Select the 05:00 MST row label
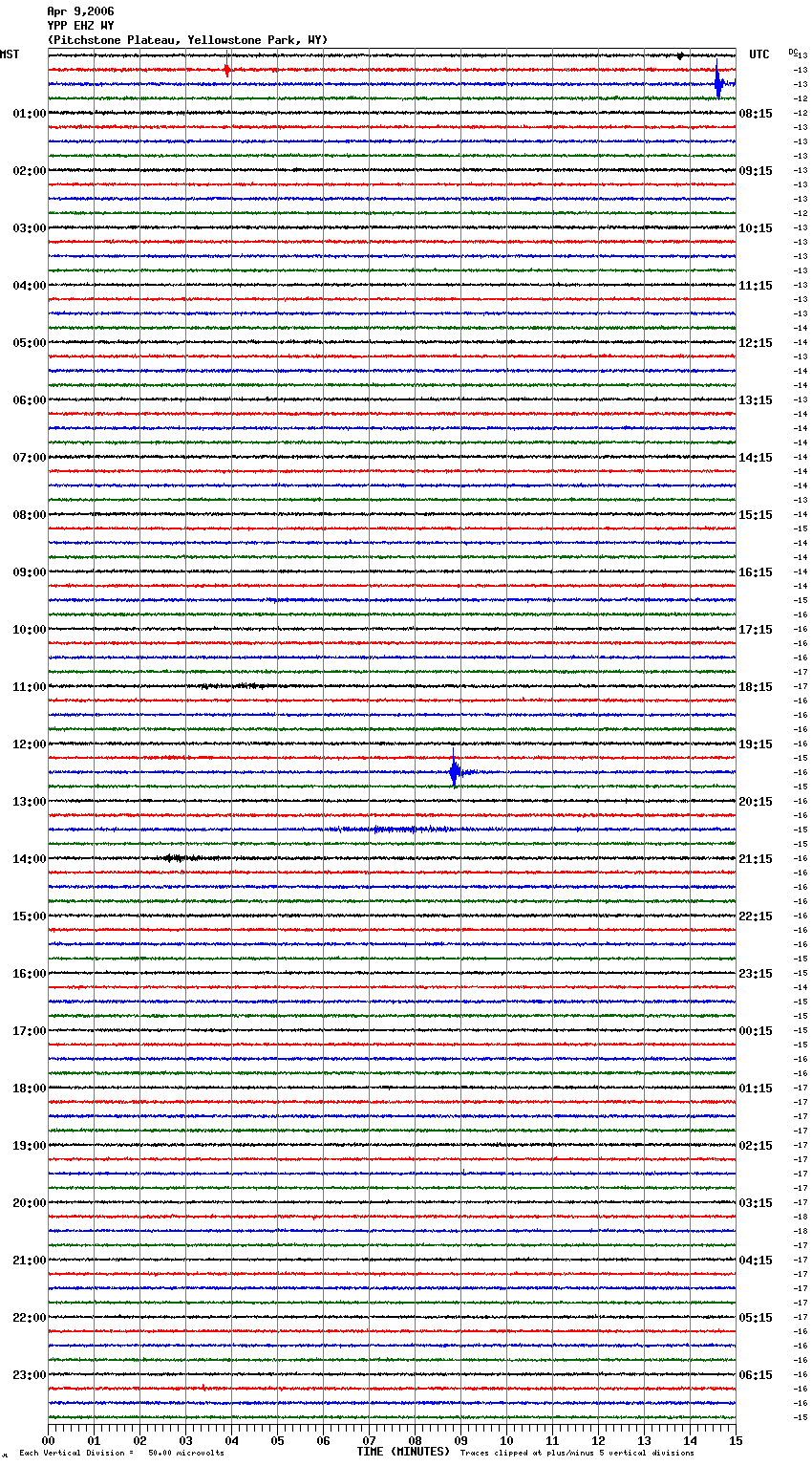The width and height of the screenshot is (812, 1466). click(x=30, y=343)
